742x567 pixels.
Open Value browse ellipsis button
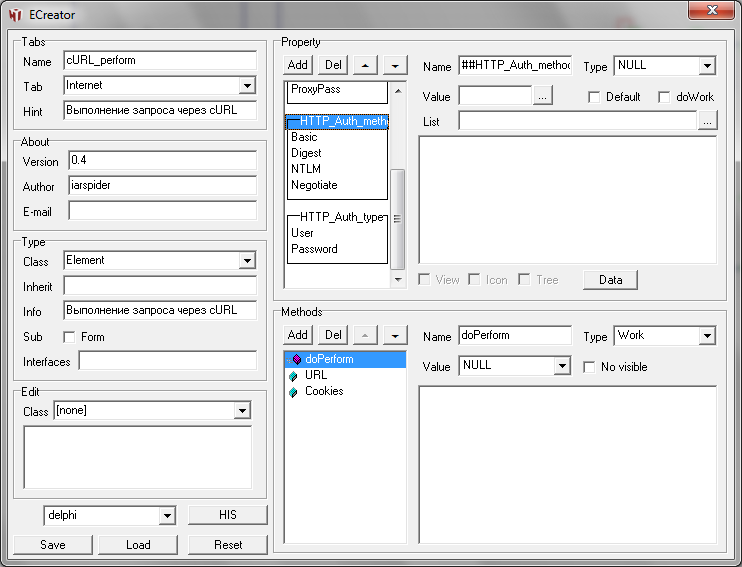click(x=543, y=96)
